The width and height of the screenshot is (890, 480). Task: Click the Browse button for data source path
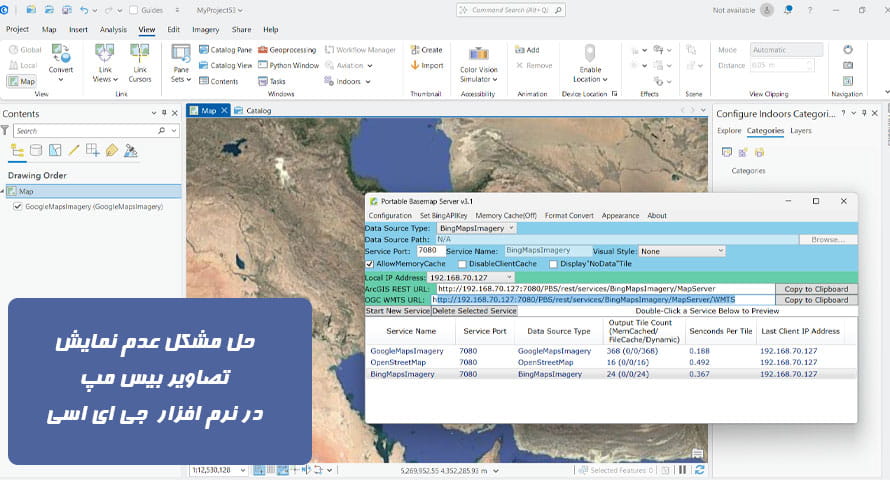point(828,239)
